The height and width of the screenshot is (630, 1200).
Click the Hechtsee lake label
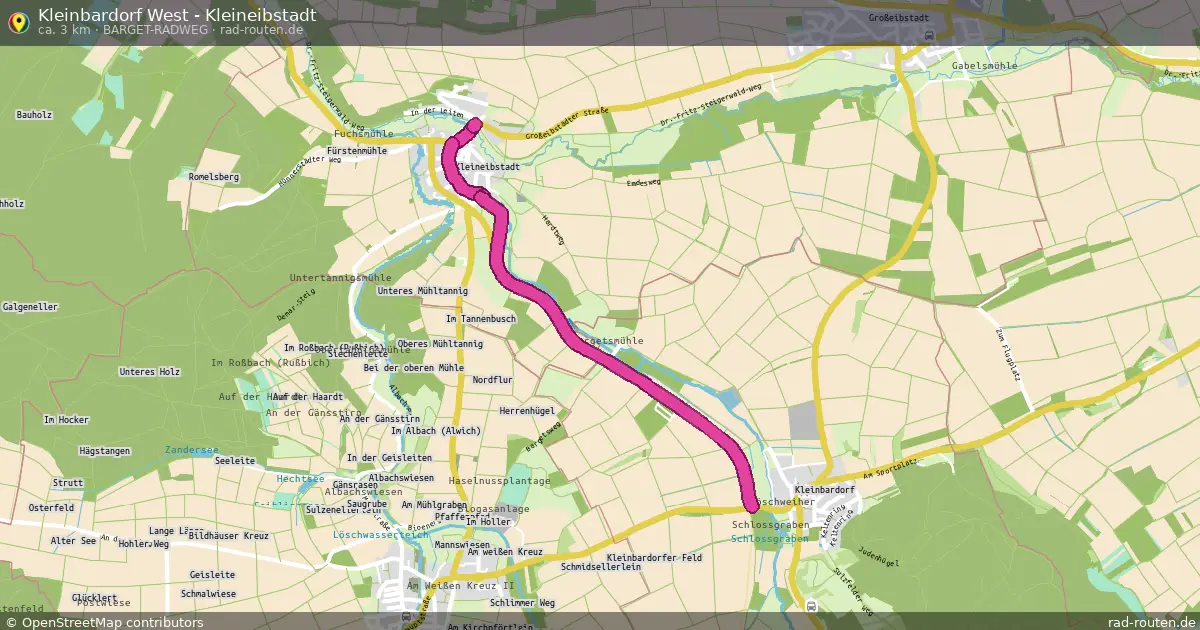pos(300,479)
